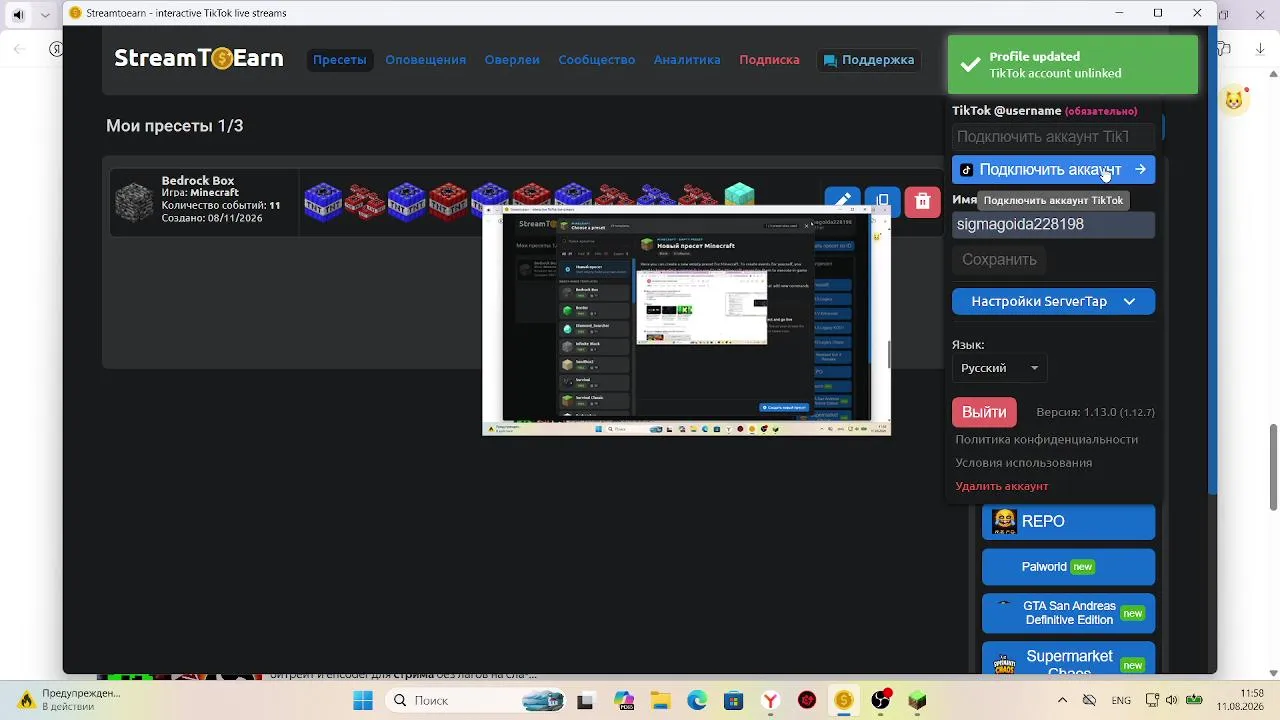
Task: Click the Copilot icon in the taskbar
Action: pos(624,700)
